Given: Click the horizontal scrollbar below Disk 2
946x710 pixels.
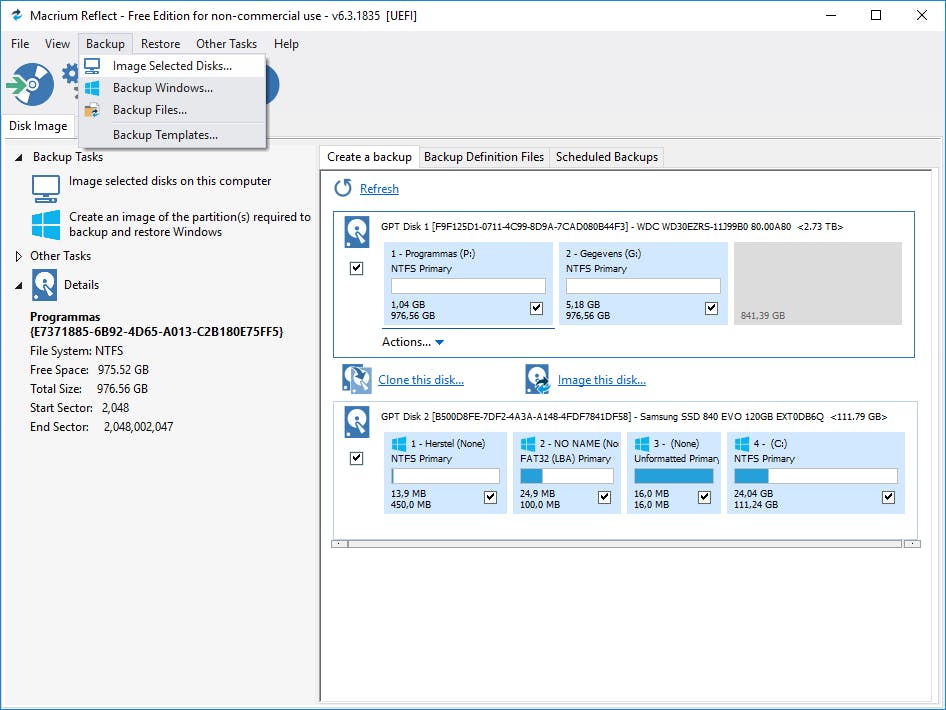Looking at the screenshot, I should [625, 544].
